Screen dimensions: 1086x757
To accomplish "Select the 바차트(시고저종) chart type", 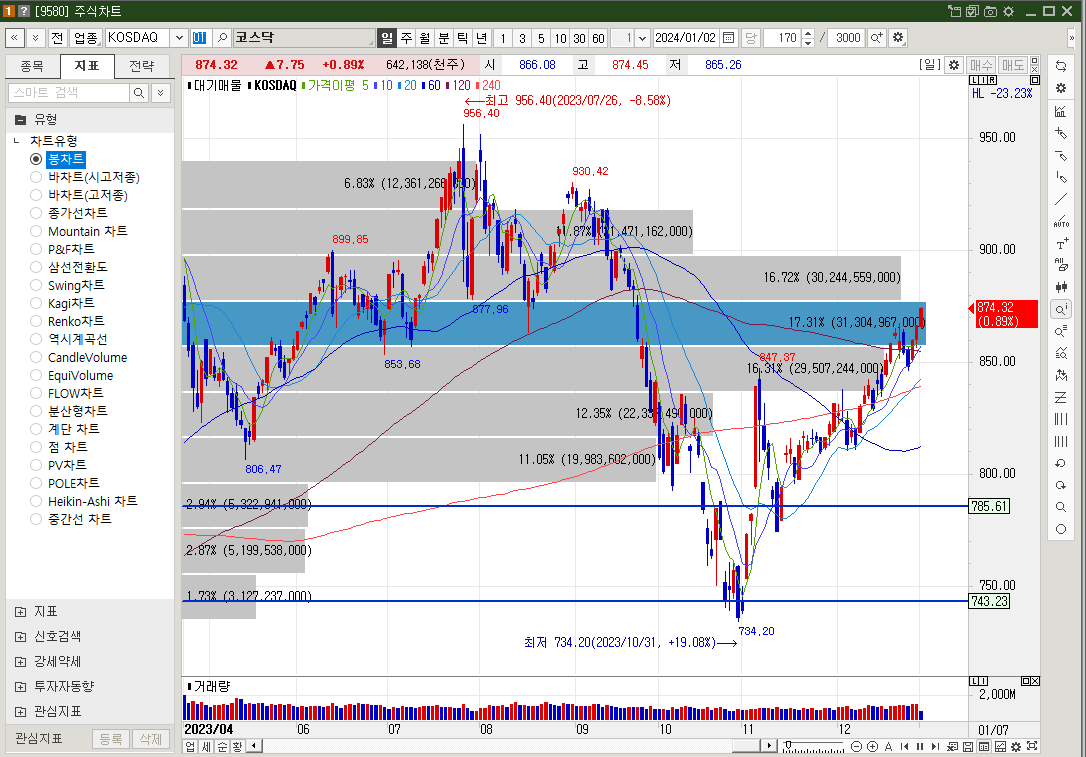I will [x=85, y=177].
